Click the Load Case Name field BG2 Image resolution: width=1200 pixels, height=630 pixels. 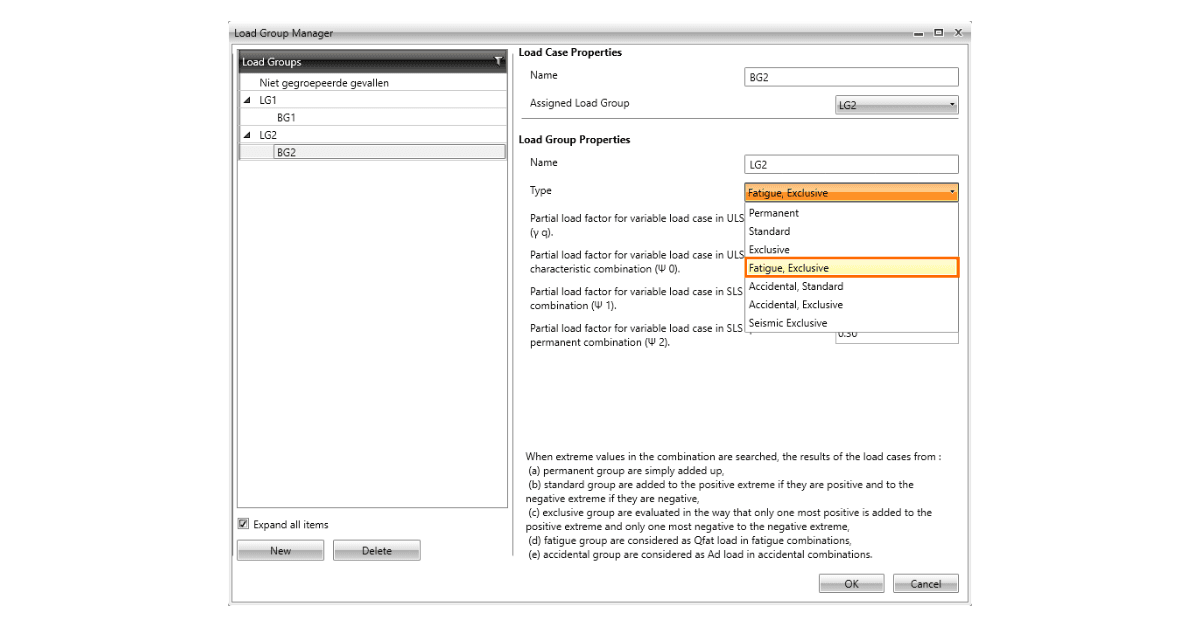coord(852,77)
